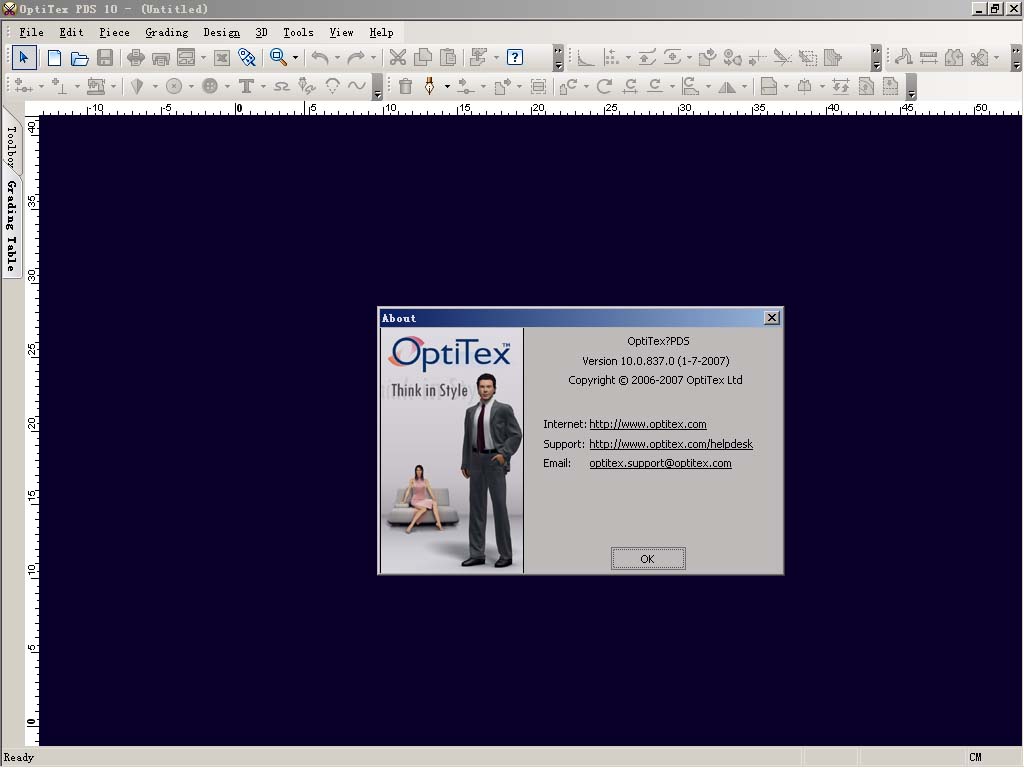Click the Open folder icon
1024x768 pixels.
(x=80, y=58)
